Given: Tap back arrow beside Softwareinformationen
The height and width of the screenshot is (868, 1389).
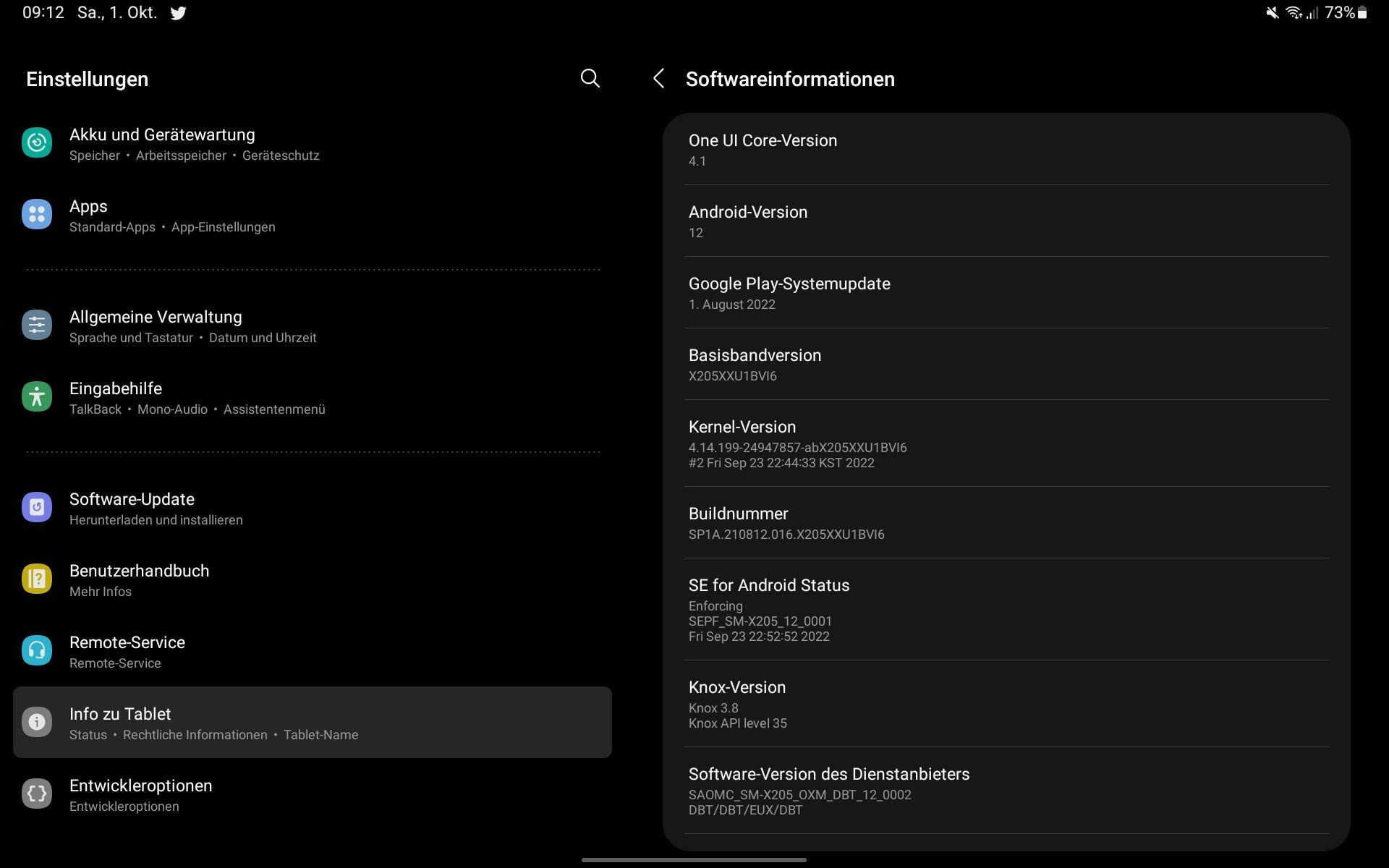Looking at the screenshot, I should coord(658,78).
